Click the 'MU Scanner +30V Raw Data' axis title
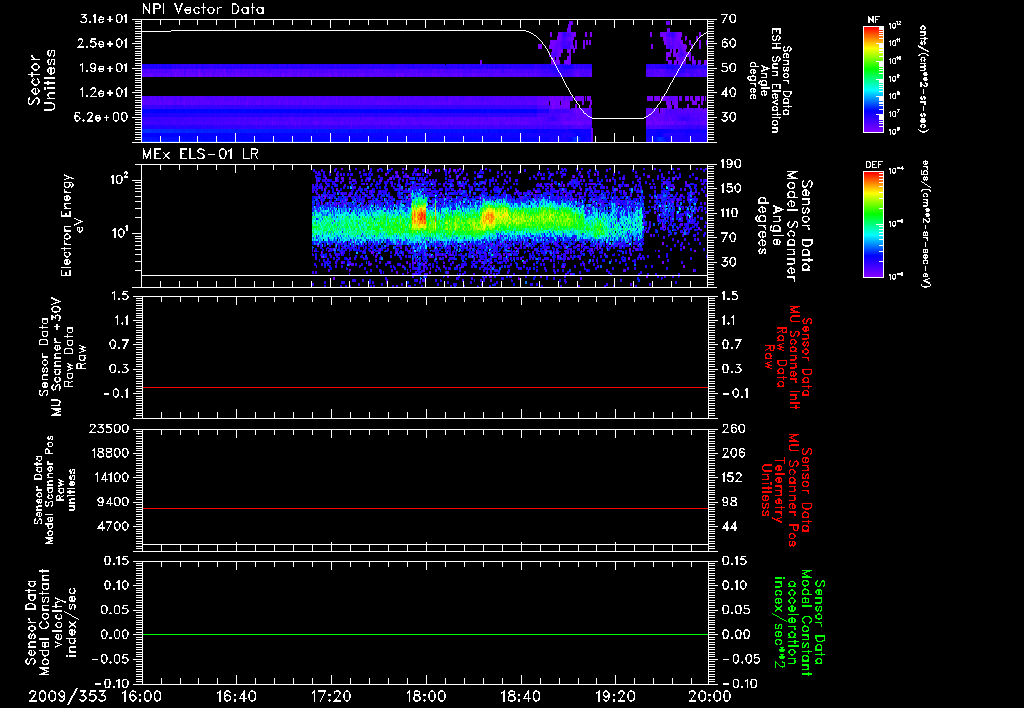This screenshot has height=708, width=1024. pyautogui.click(x=62, y=358)
